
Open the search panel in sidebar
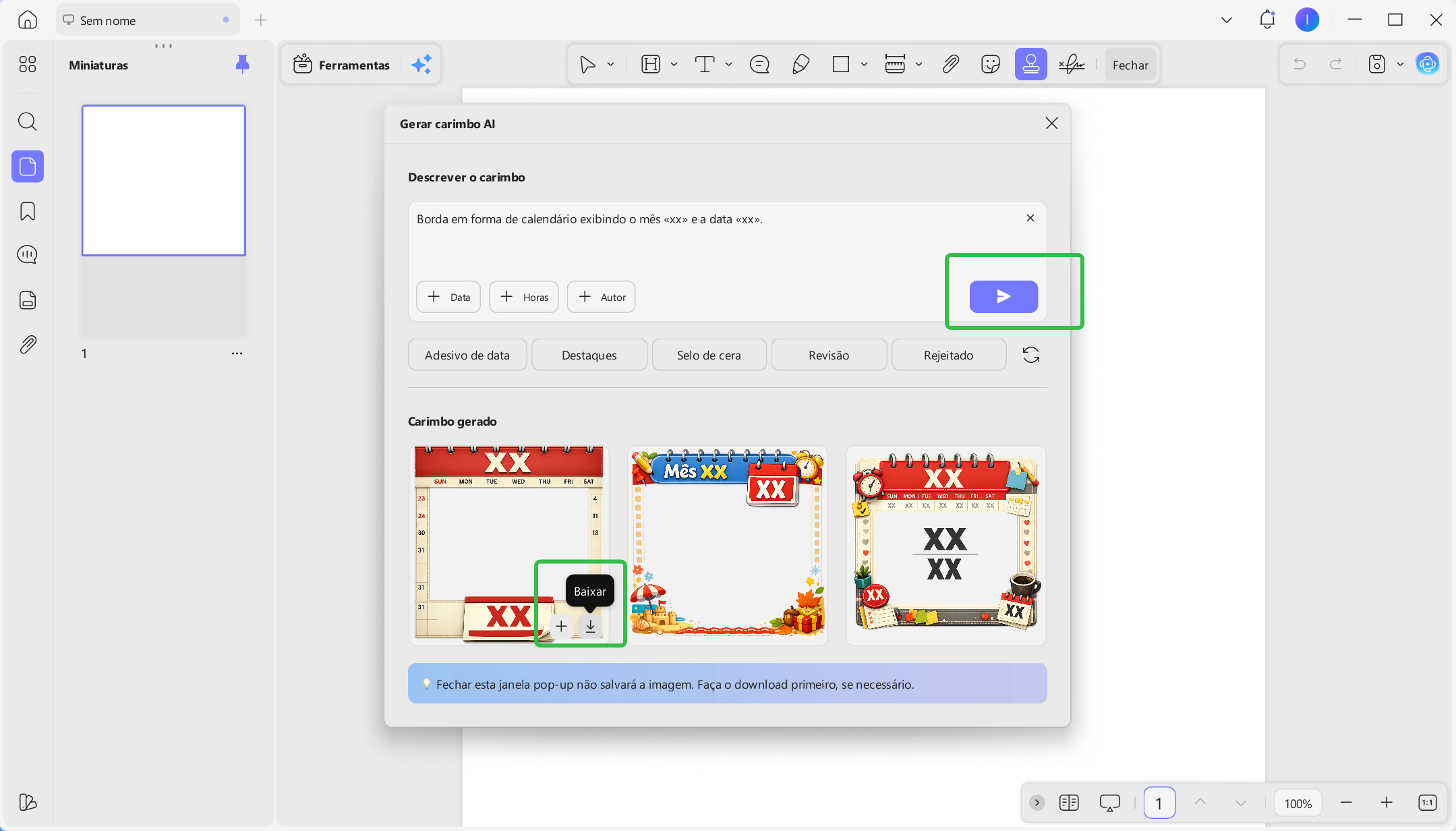28,121
